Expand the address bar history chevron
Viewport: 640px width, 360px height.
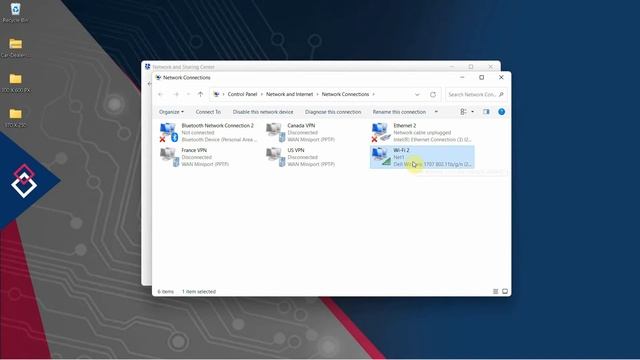(x=417, y=94)
